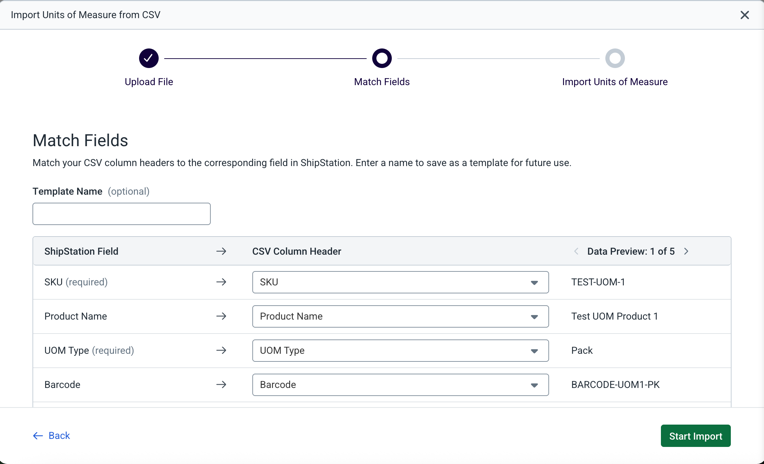Select the Match Fields step label
The height and width of the screenshot is (464, 764).
click(x=382, y=82)
